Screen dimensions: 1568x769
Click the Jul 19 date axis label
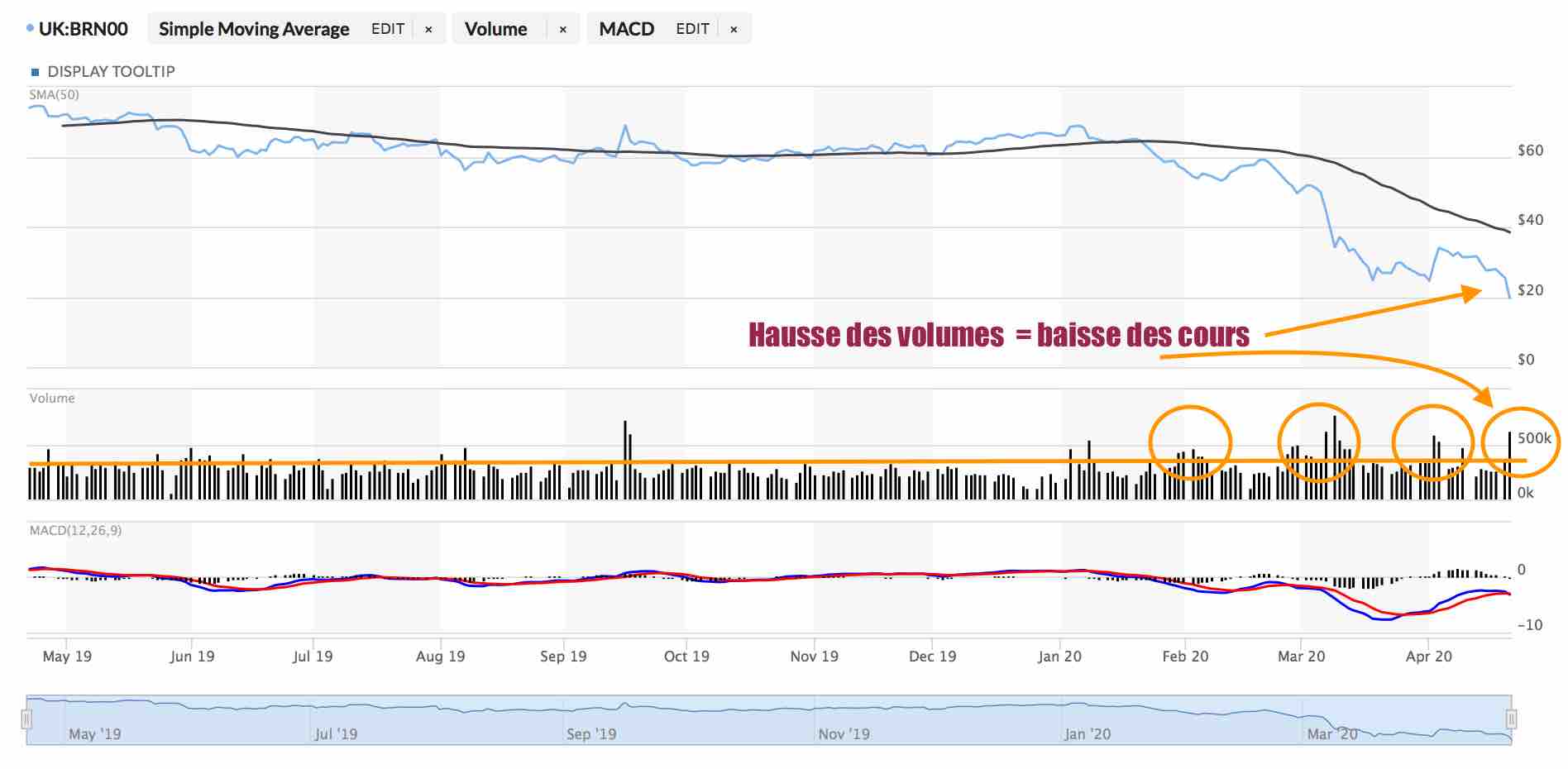click(x=313, y=657)
